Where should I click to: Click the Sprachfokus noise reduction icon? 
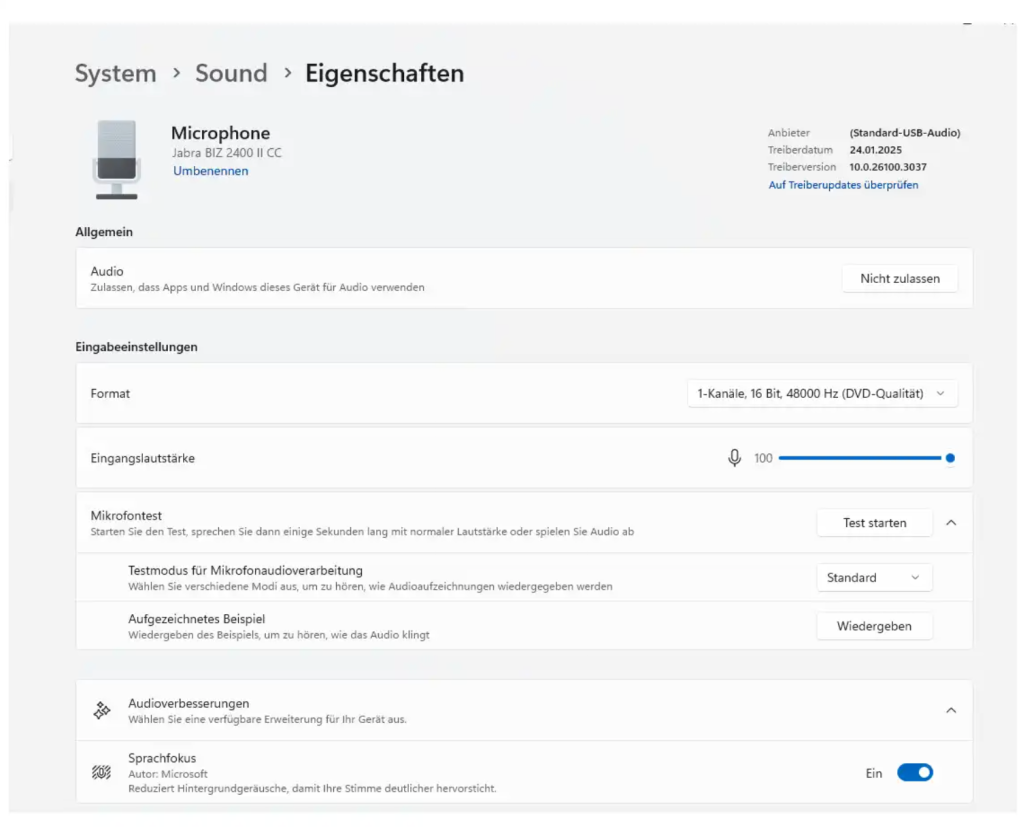click(101, 772)
